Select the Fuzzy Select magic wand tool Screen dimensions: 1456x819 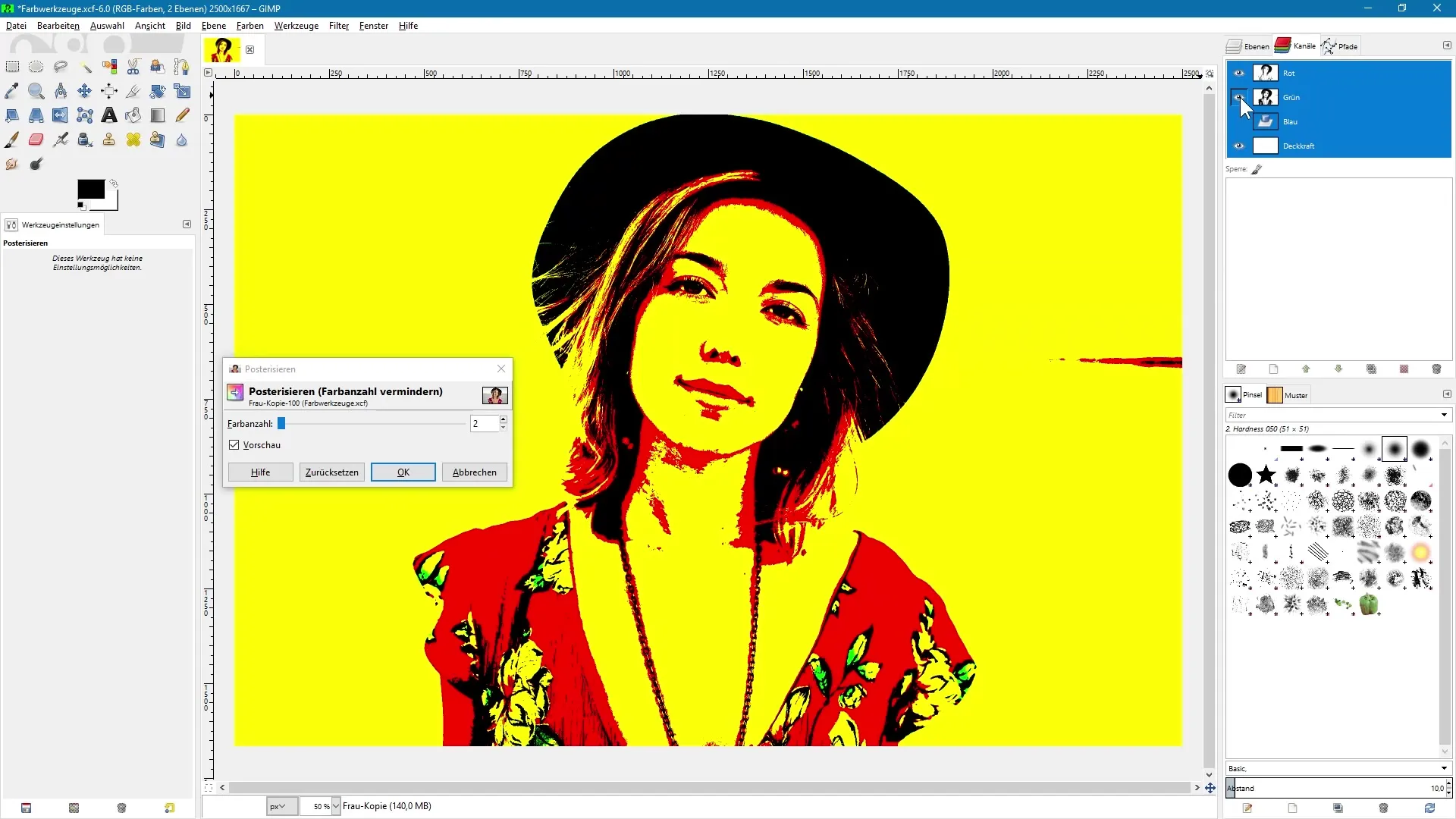(85, 67)
